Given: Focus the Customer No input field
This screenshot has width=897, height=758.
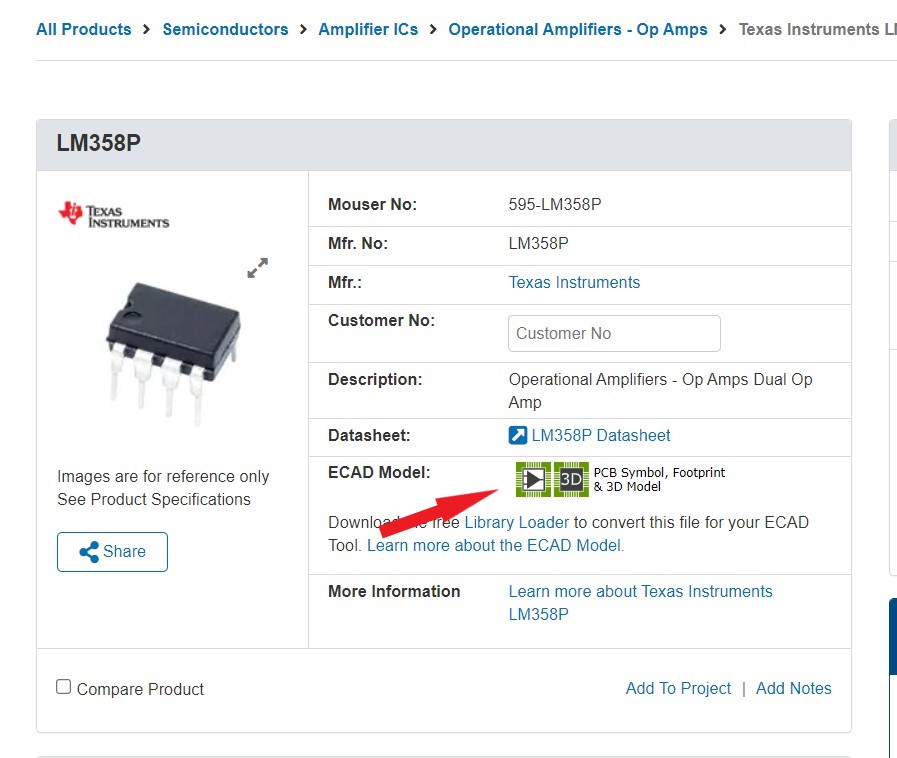Looking at the screenshot, I should pos(614,333).
